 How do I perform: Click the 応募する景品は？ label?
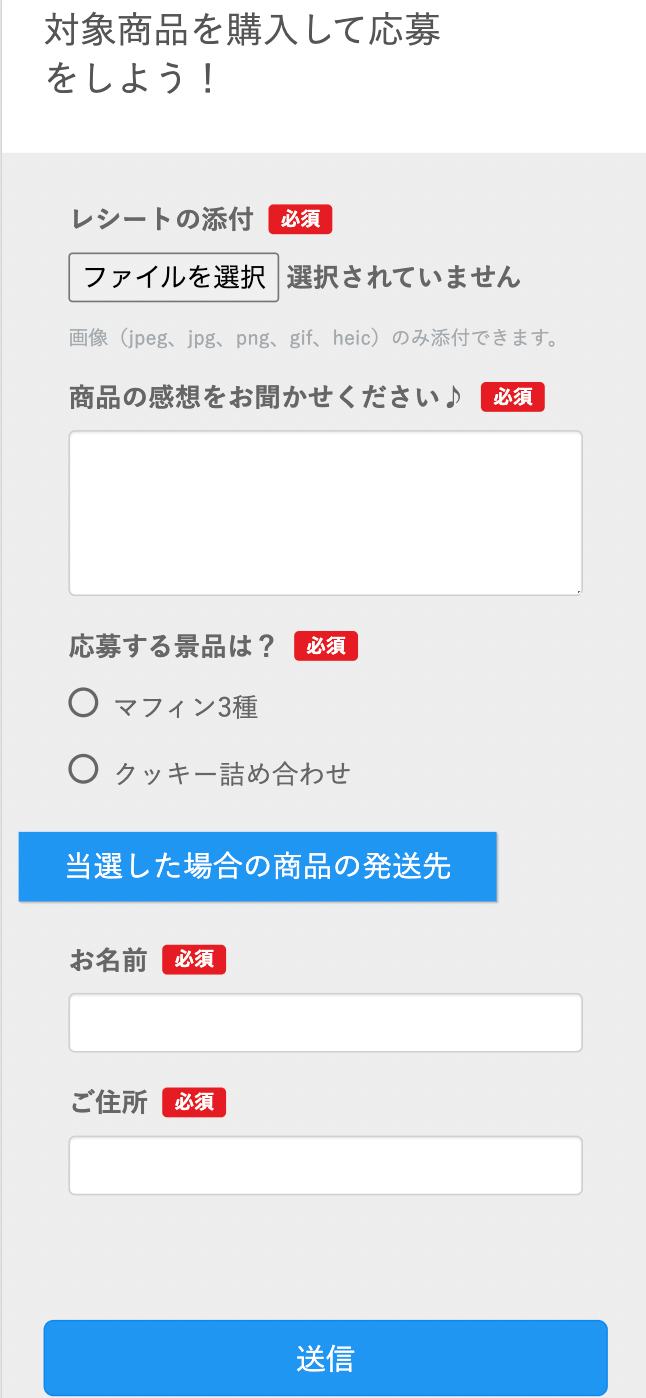172,646
